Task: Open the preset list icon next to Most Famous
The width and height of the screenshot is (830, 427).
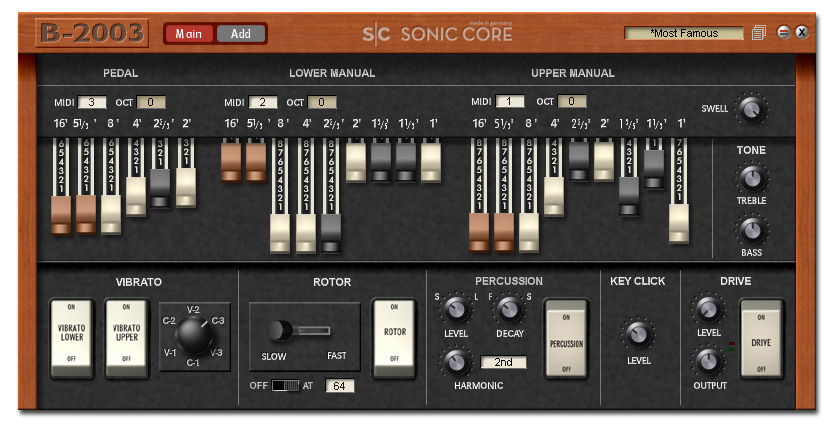Action: [759, 33]
